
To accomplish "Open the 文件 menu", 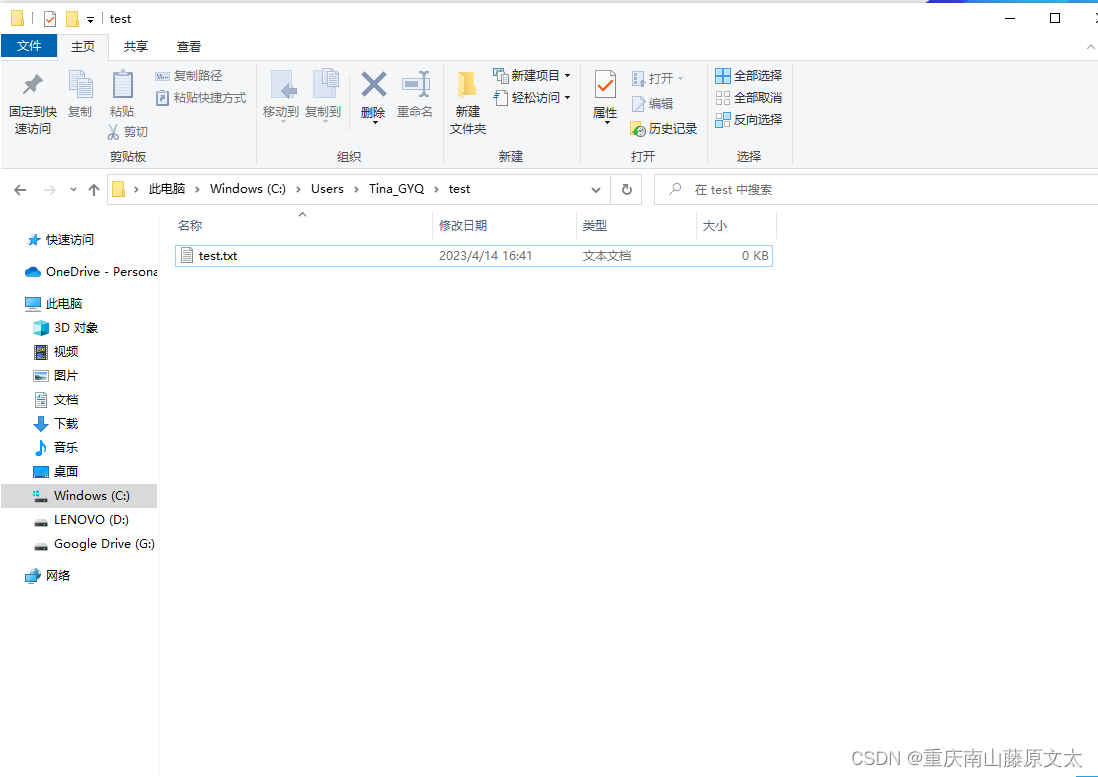I will [29, 46].
